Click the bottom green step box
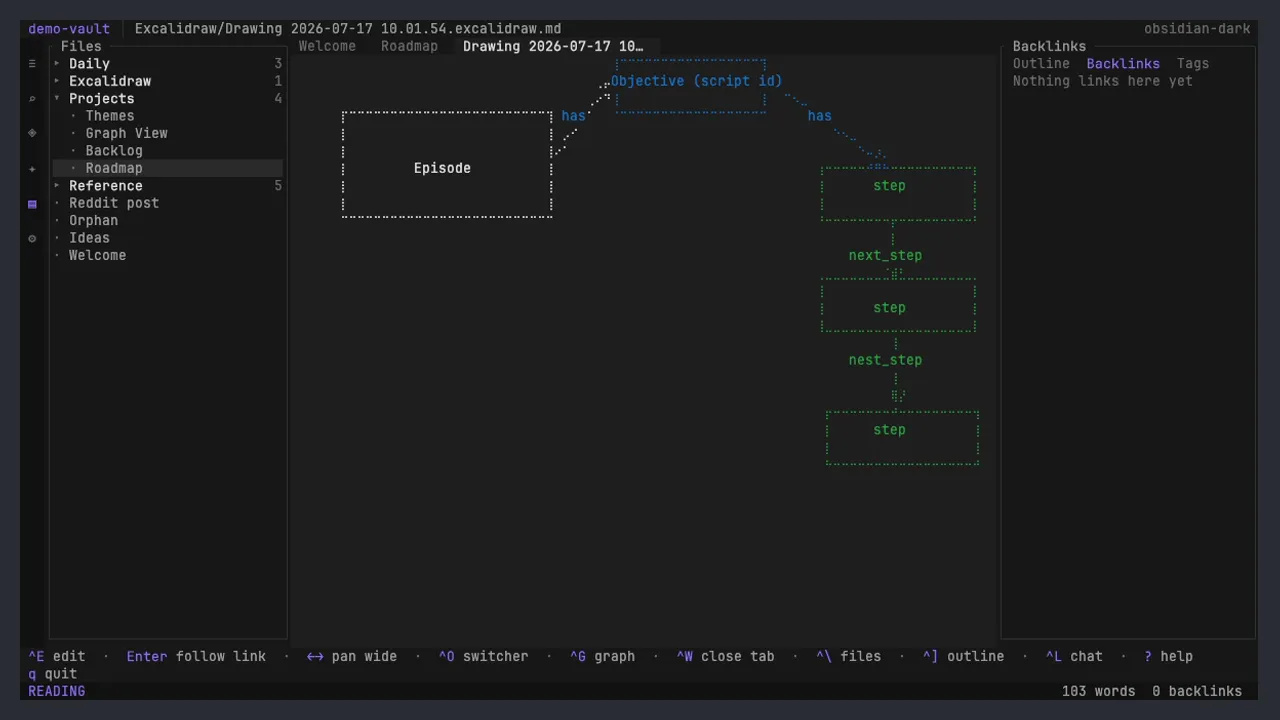The height and width of the screenshot is (720, 1280). pos(902,438)
